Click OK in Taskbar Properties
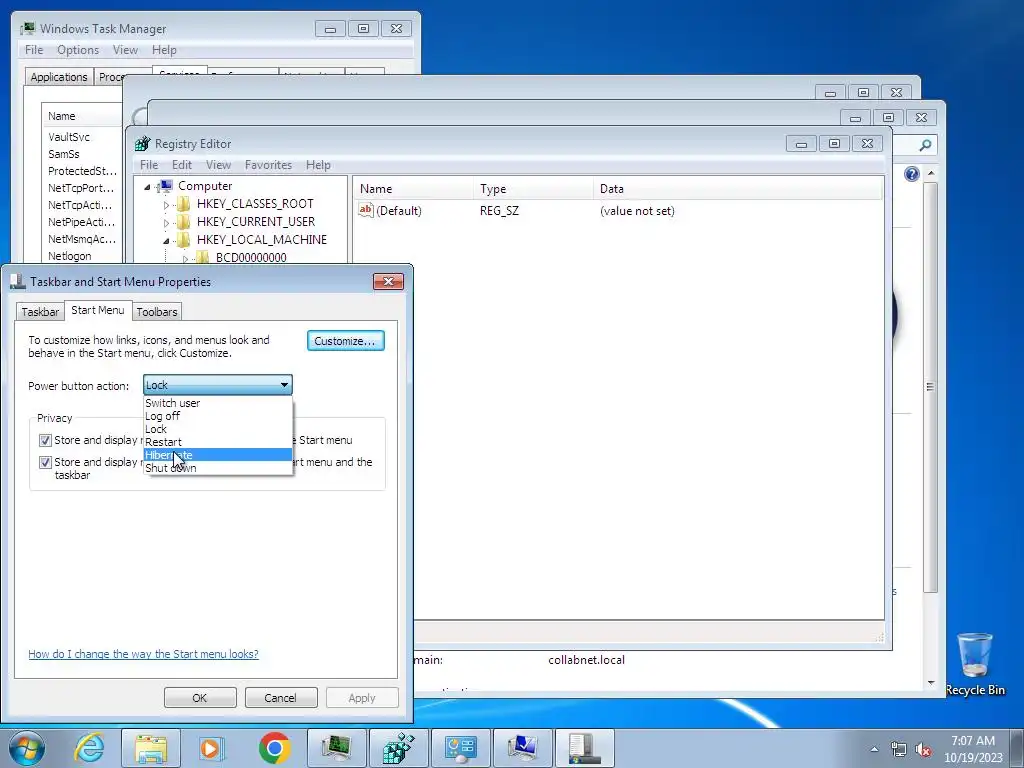 pyautogui.click(x=200, y=697)
